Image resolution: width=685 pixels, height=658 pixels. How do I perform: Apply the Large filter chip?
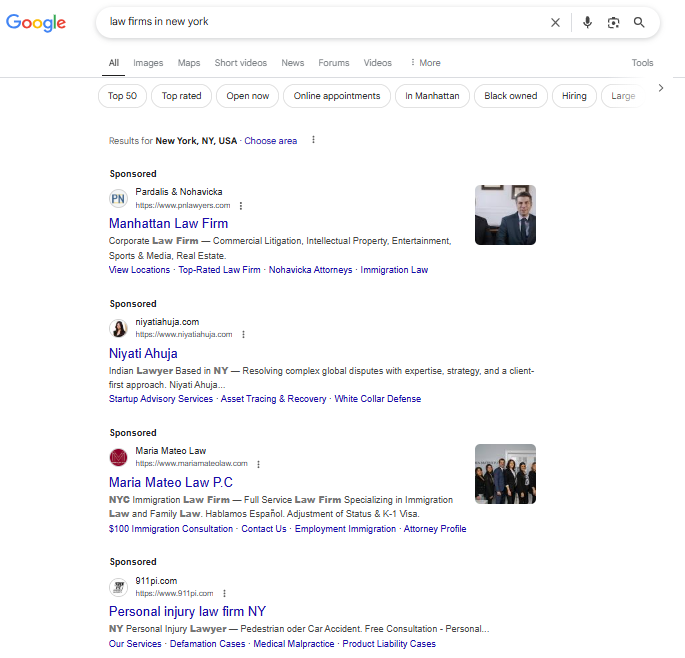tap(623, 96)
